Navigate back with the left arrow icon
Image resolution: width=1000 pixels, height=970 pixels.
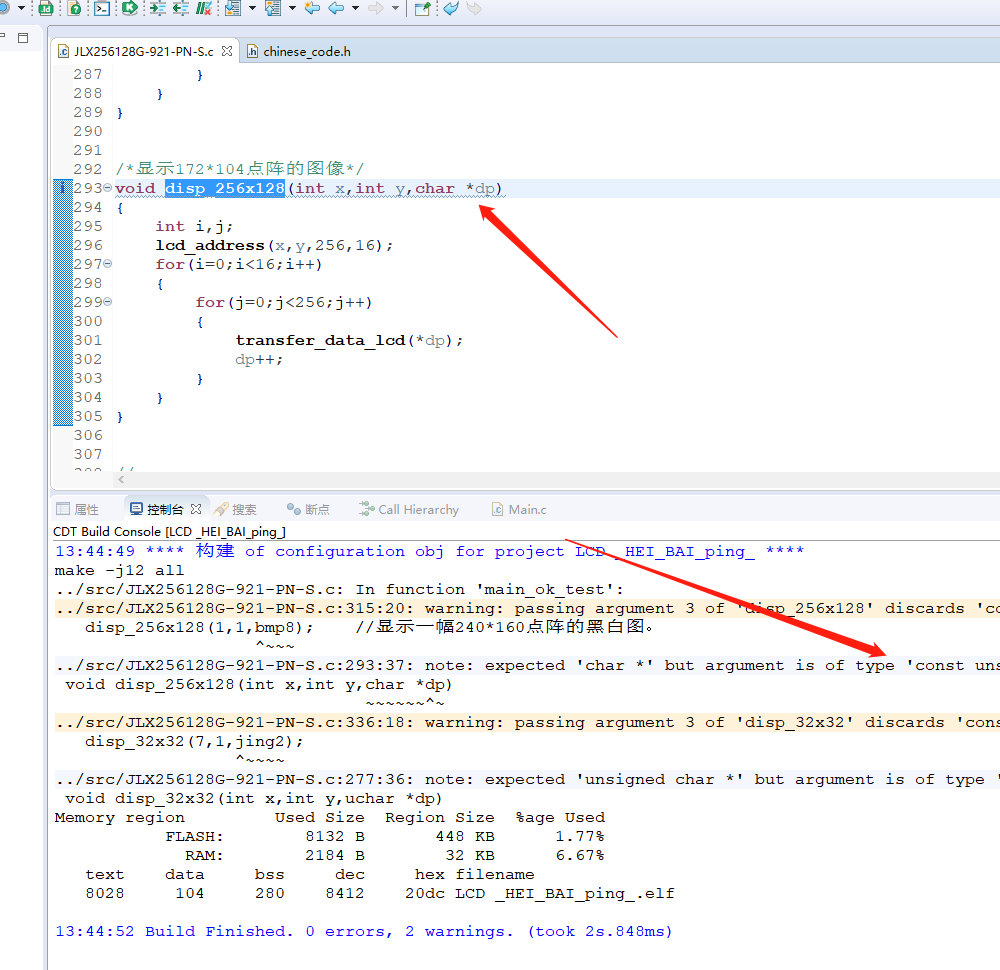(337, 8)
